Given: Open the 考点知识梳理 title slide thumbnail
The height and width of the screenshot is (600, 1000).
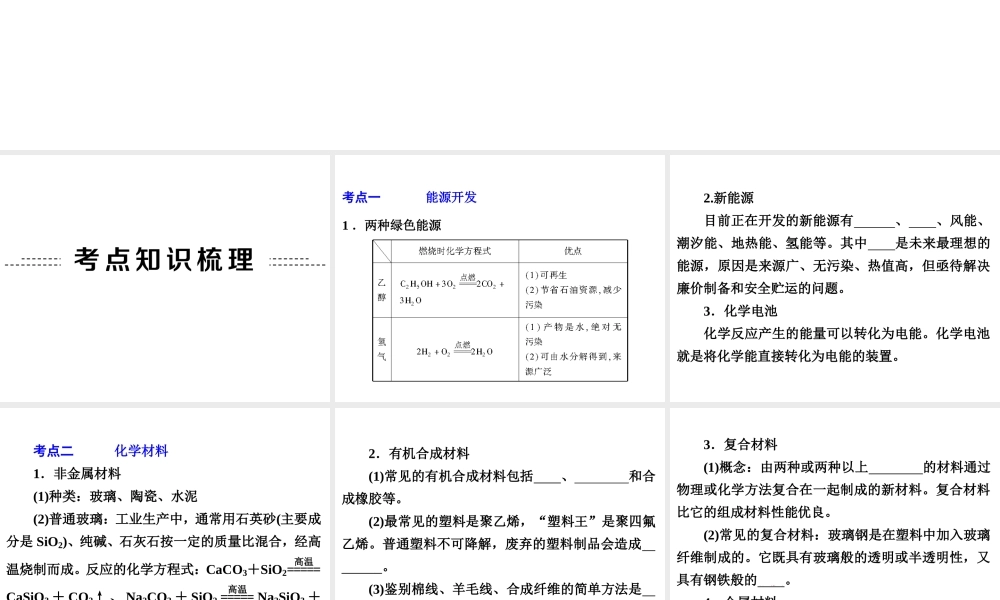Looking at the screenshot, I should coord(165,278).
